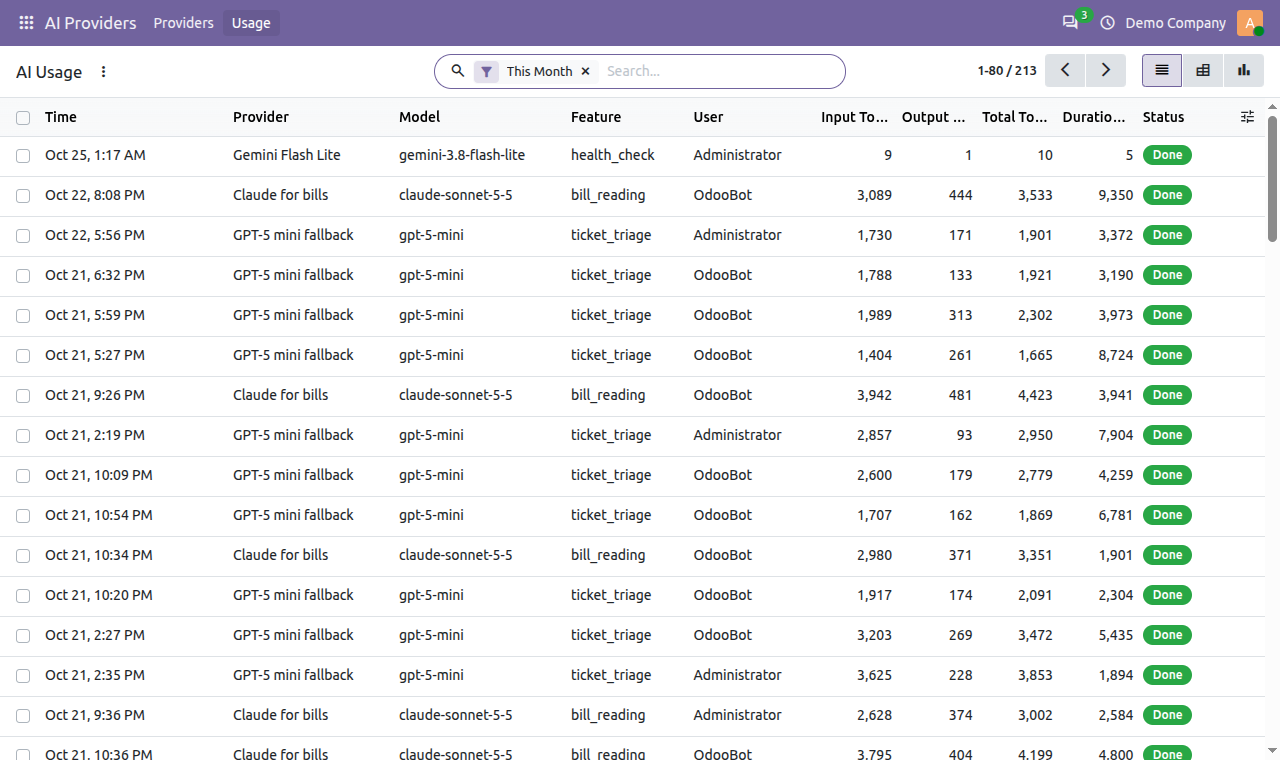
Task: Open optional columns adjust icon
Action: pyautogui.click(x=1247, y=117)
